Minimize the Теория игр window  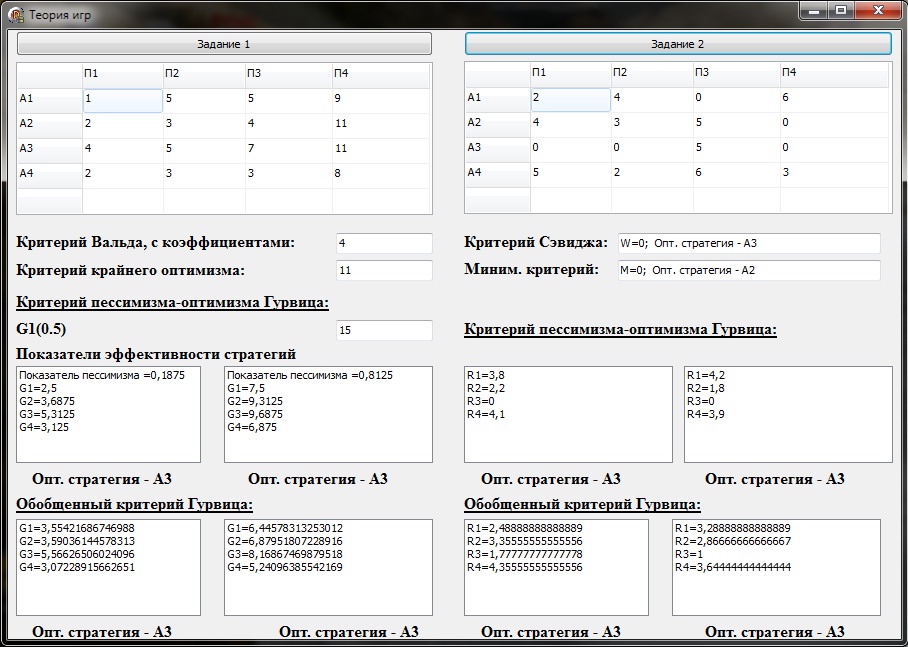click(x=814, y=10)
